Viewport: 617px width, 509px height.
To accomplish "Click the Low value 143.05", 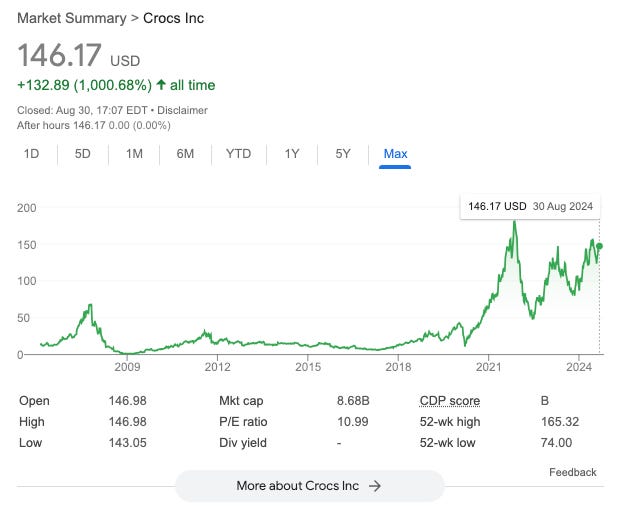I will coord(127,443).
